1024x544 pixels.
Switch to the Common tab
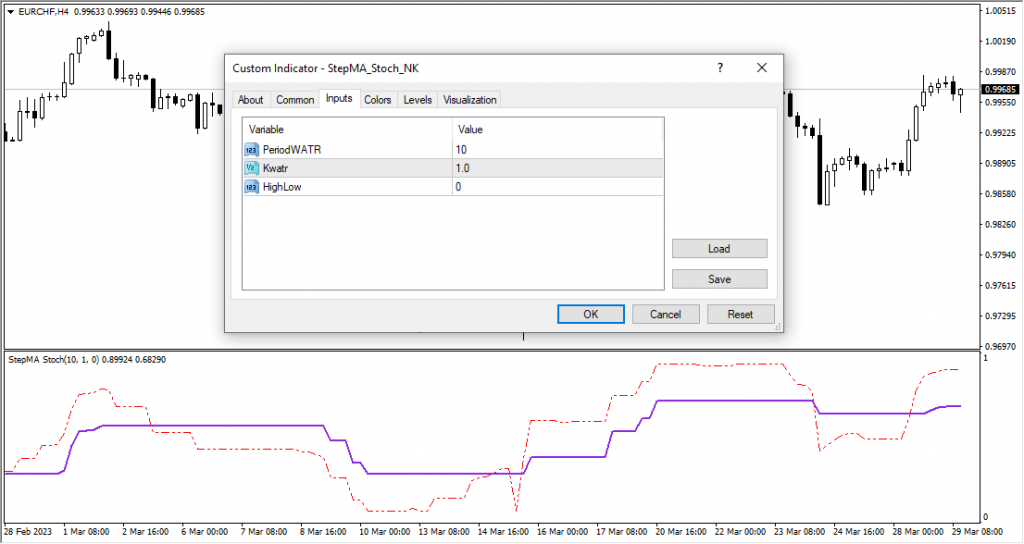(x=295, y=100)
